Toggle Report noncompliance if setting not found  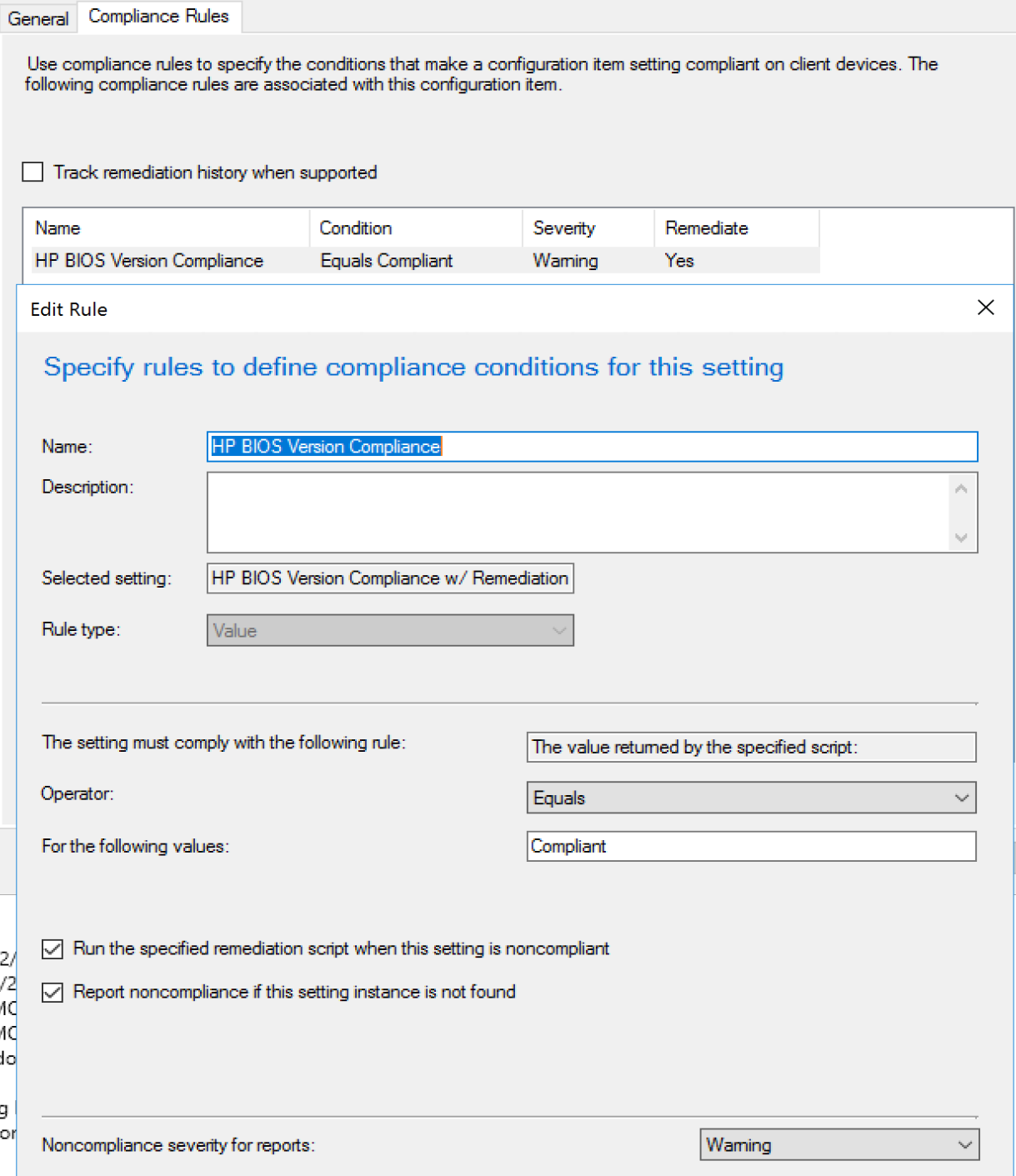53,993
